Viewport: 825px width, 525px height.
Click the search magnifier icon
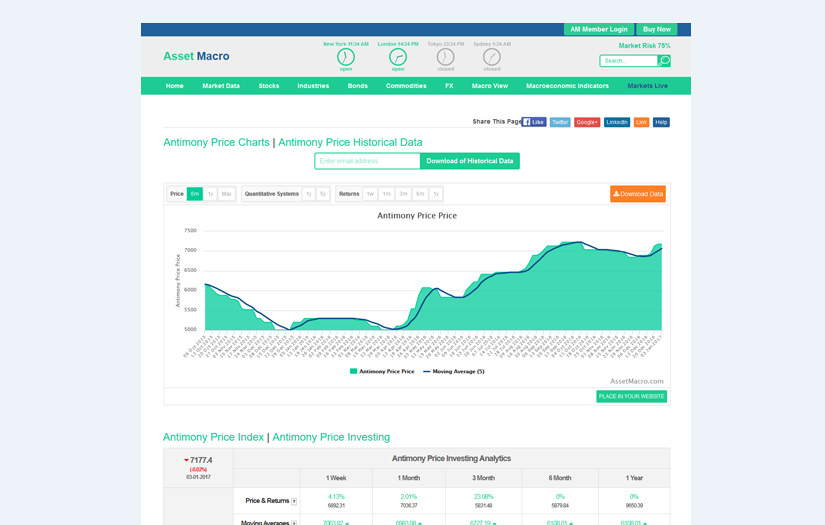pyautogui.click(x=664, y=61)
